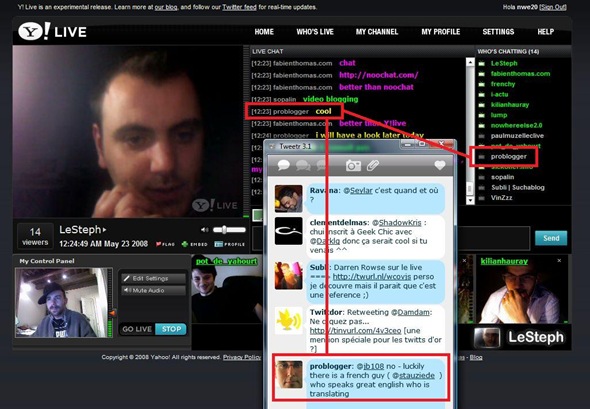
Task: Click the FLAG icon under the video
Action: pyautogui.click(x=165, y=244)
